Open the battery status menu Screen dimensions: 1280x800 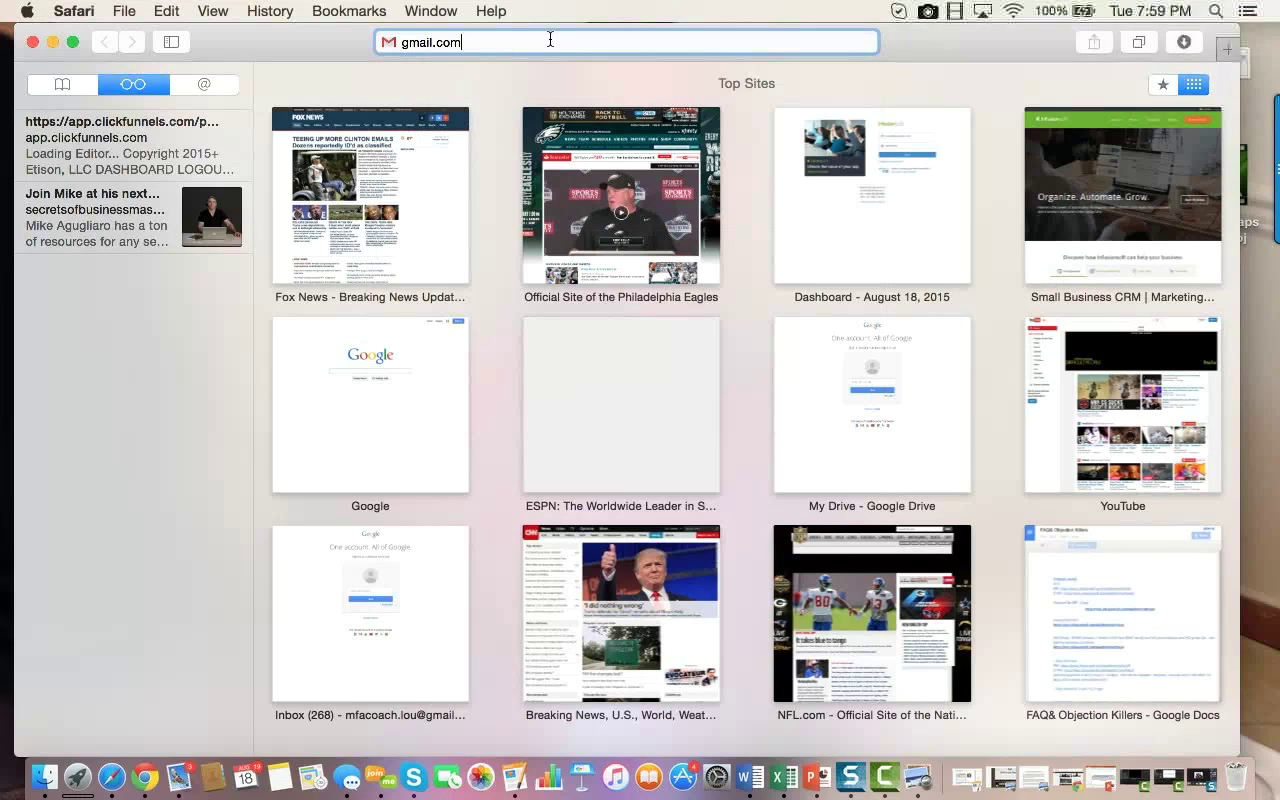pyautogui.click(x=1084, y=11)
